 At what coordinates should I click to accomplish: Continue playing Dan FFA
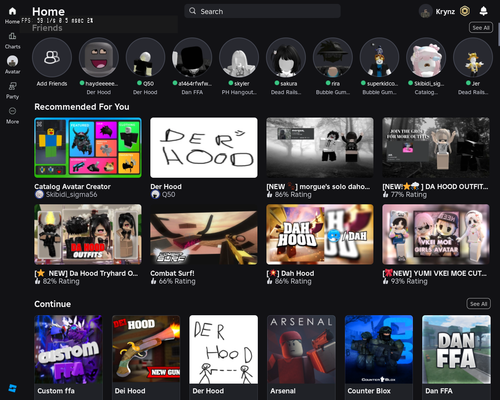456,349
